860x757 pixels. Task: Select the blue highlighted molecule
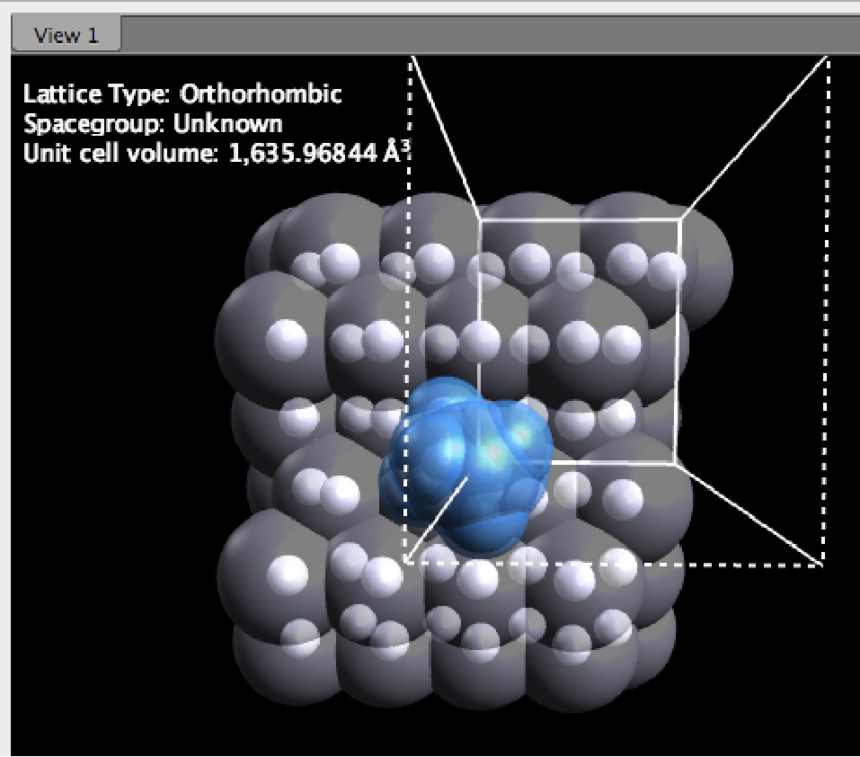point(466,465)
